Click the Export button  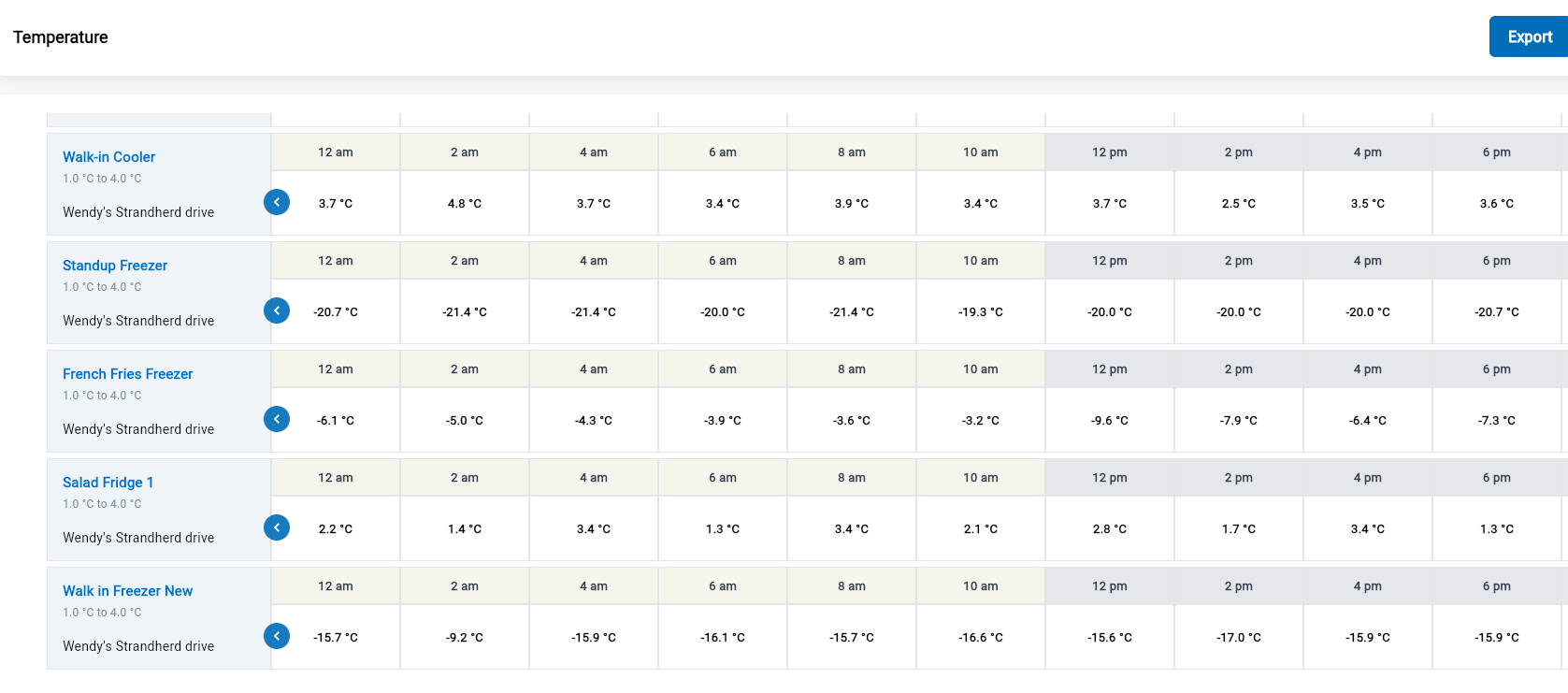(1529, 36)
